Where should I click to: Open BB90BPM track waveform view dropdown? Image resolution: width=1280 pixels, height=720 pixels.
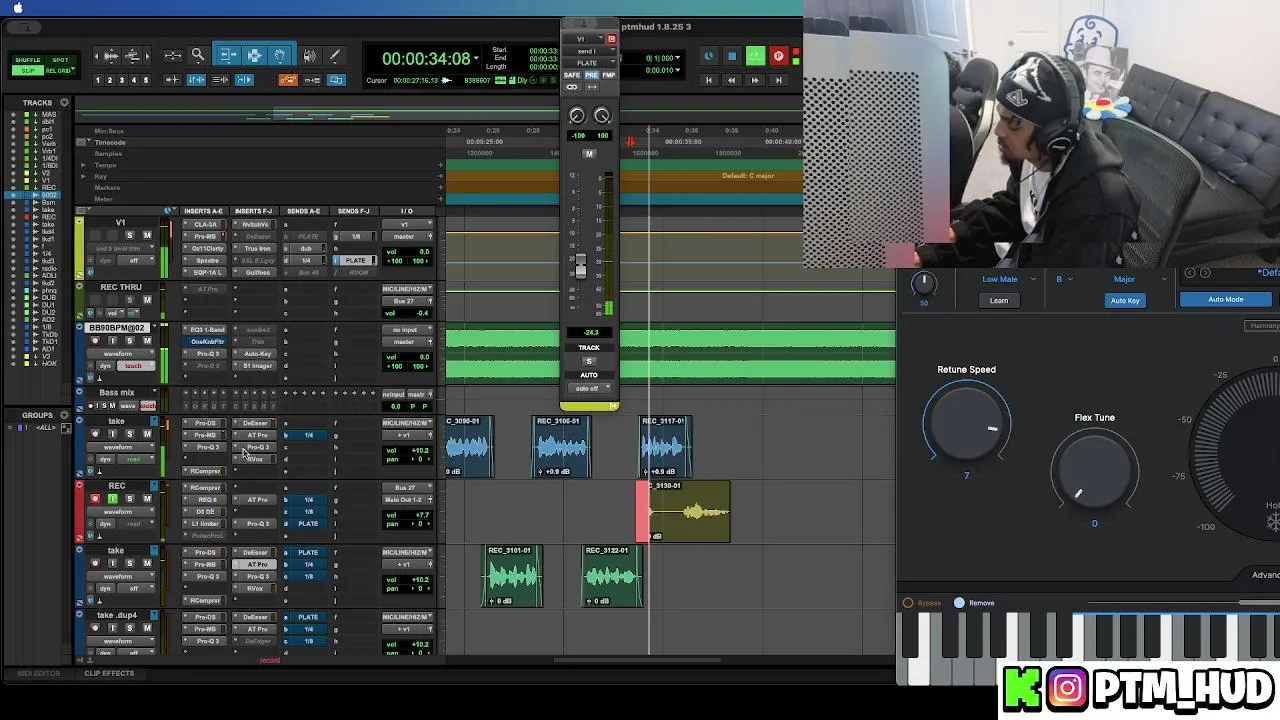[x=120, y=354]
